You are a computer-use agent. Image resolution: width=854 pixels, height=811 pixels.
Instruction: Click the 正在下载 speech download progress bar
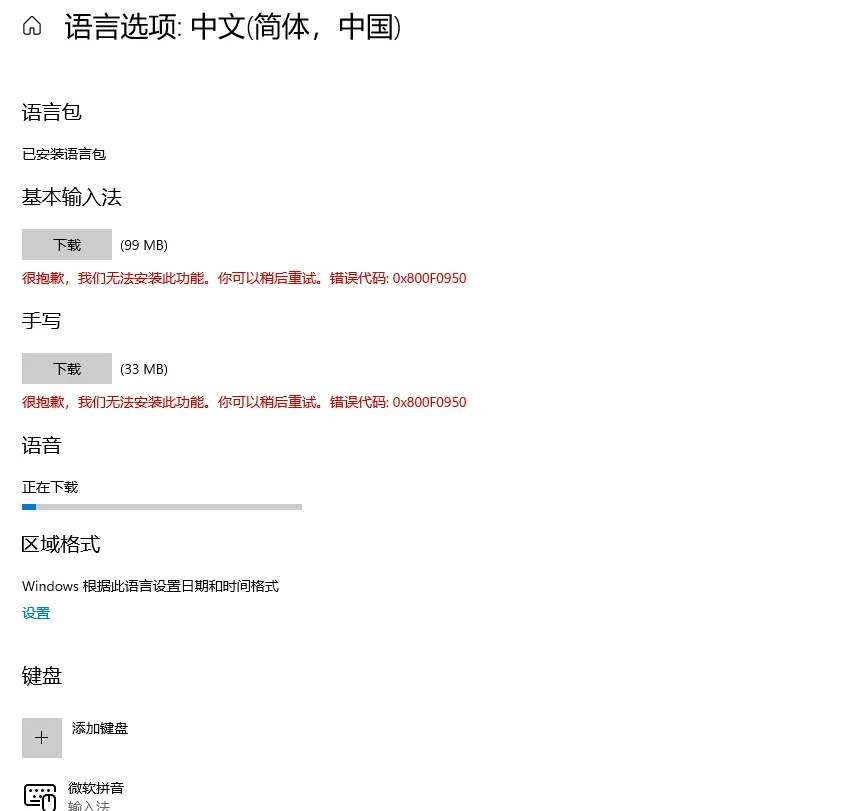pos(162,507)
